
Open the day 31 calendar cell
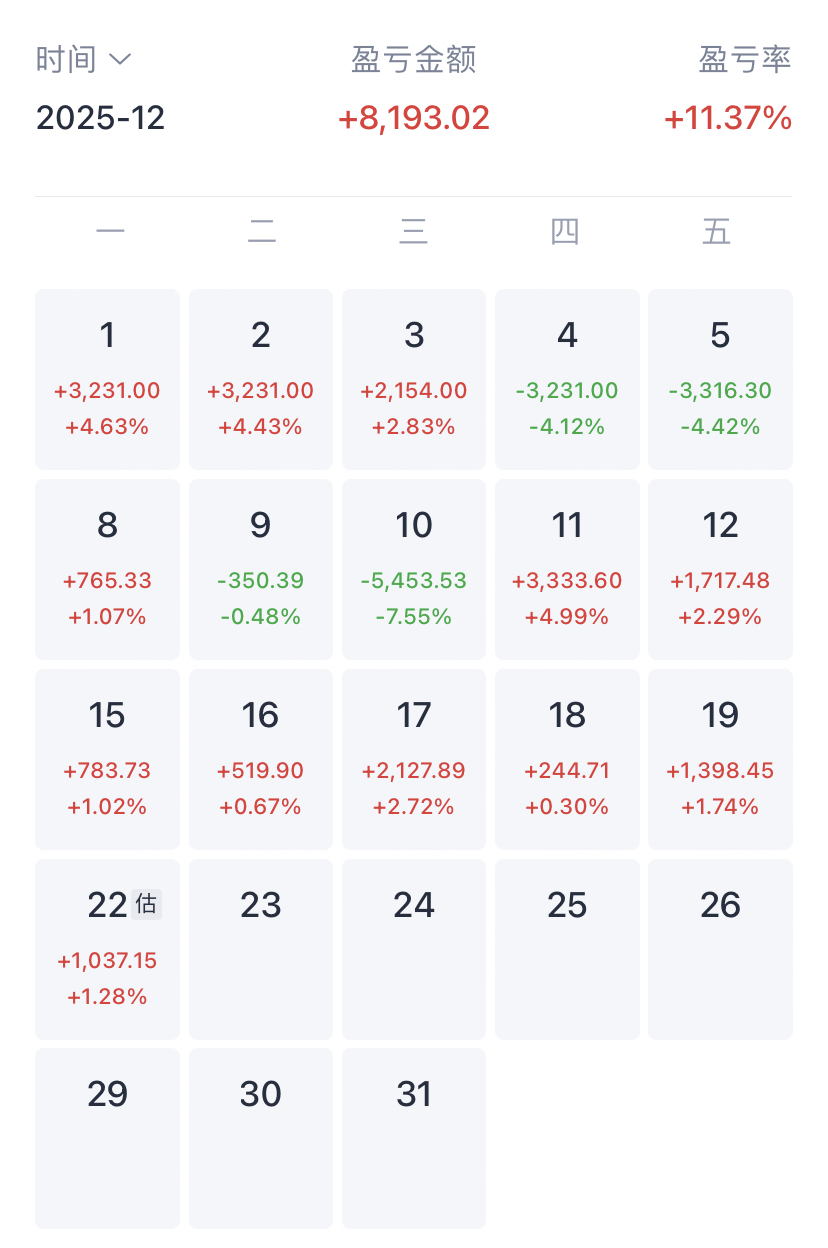413,1138
